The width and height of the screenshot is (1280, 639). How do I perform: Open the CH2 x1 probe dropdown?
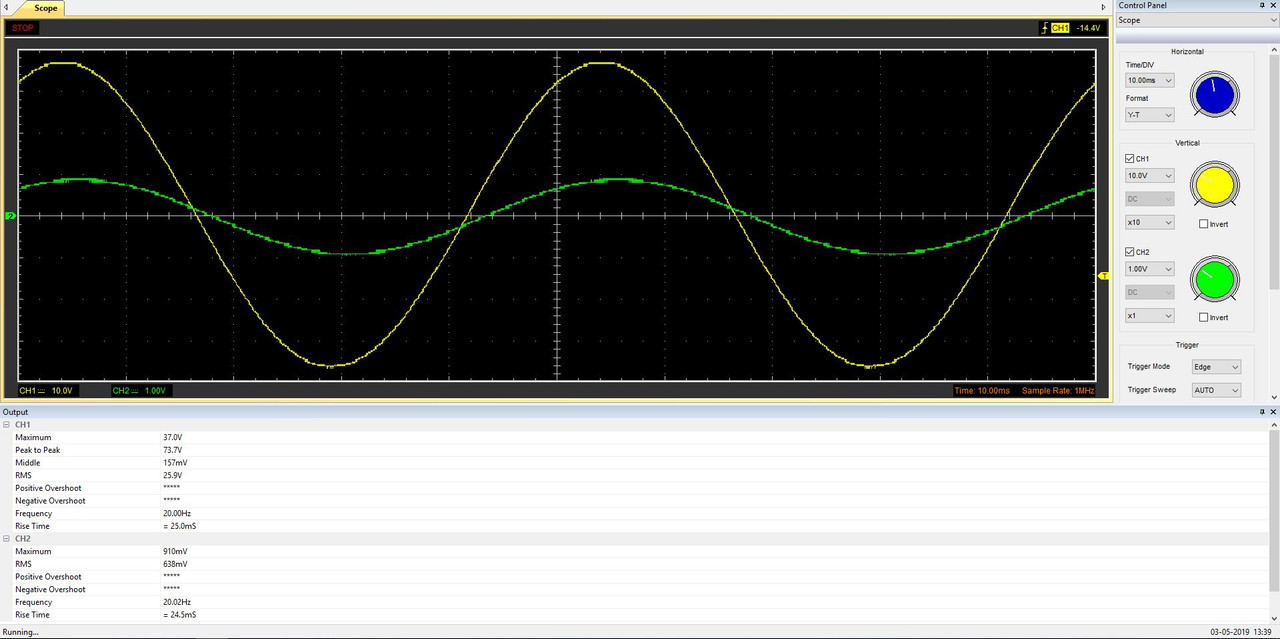click(x=1149, y=316)
